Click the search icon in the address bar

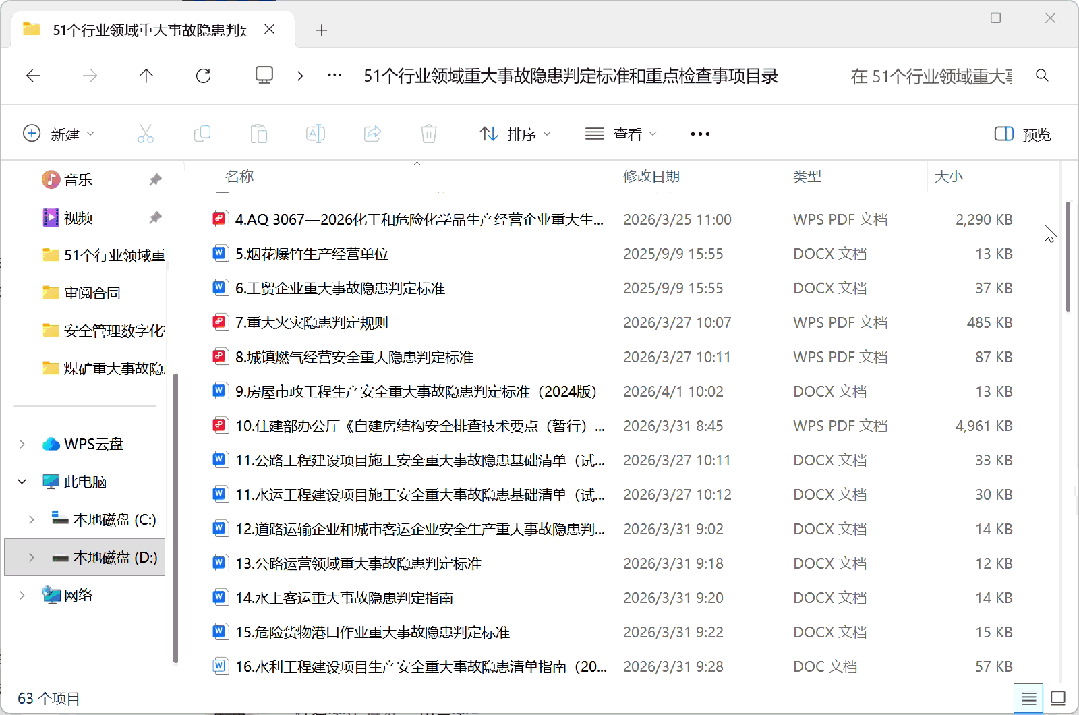coord(1044,75)
